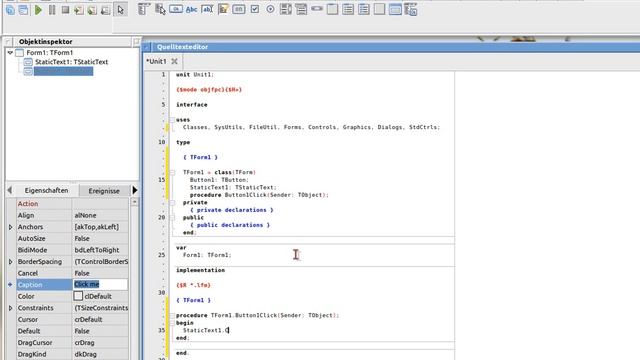Screen dimensions: 640x360
Task: Open the View Forms toolbar icon
Action: [24, 10]
